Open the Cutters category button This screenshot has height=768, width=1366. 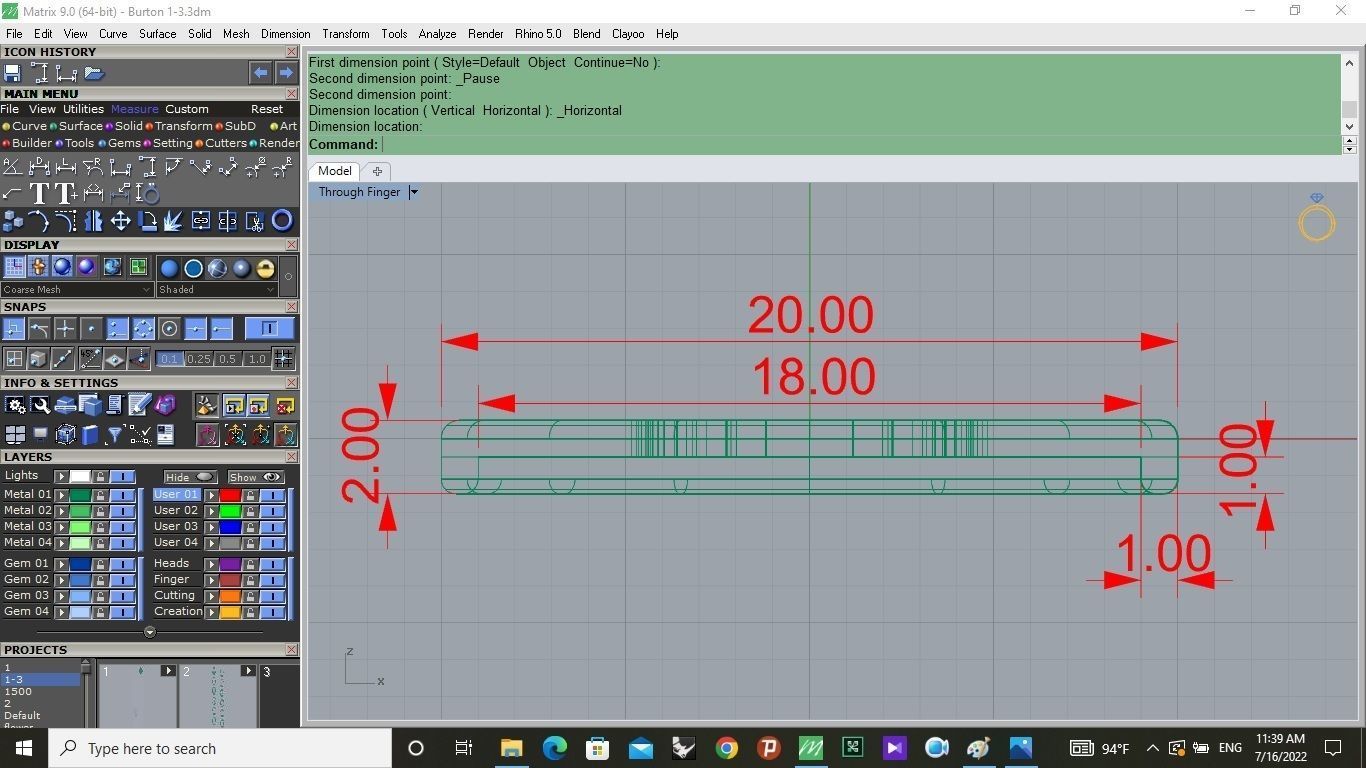(221, 143)
